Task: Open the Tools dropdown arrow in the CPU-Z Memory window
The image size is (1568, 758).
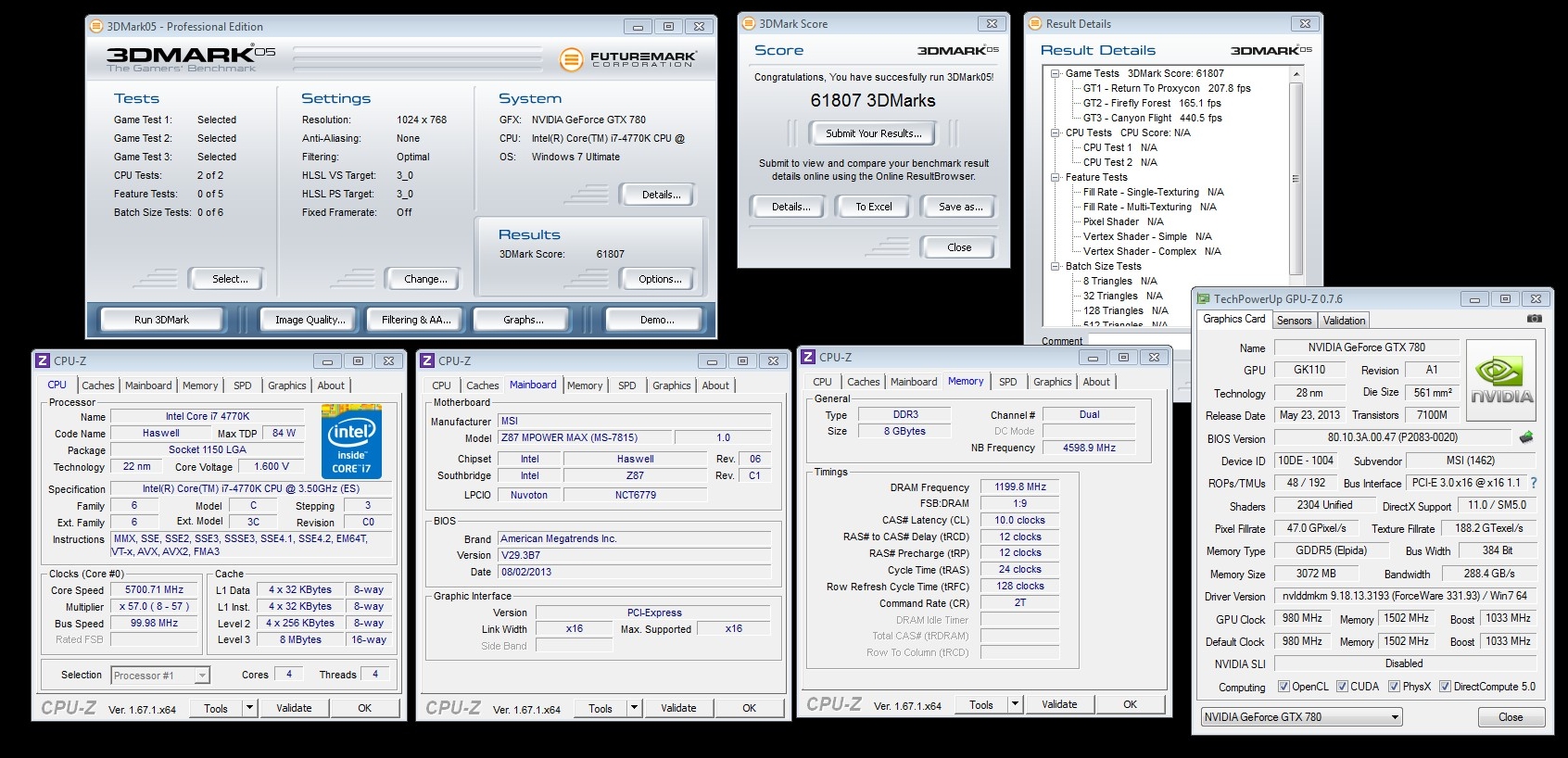Action: [1015, 704]
